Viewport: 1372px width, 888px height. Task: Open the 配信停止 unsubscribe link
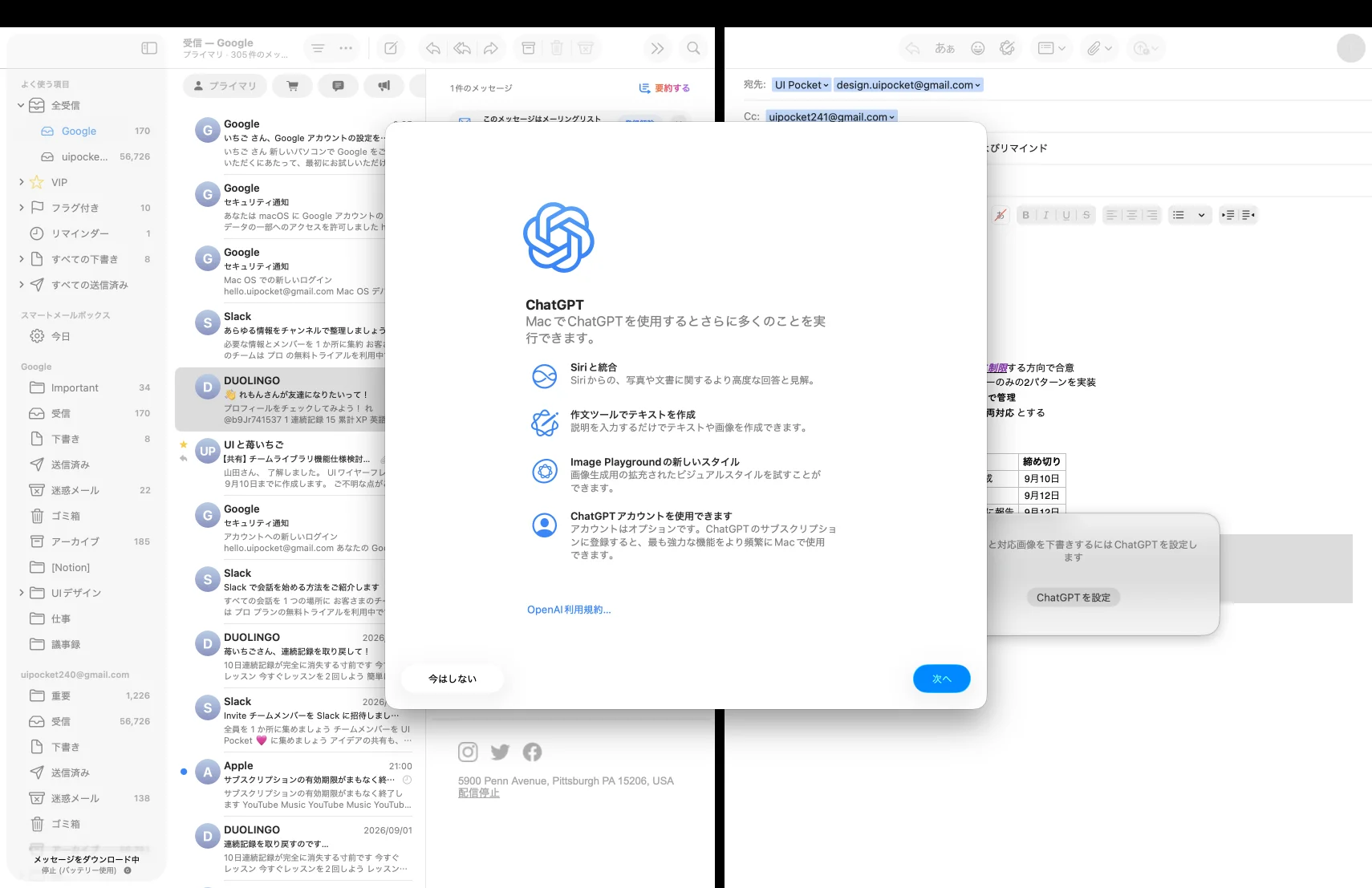tap(479, 793)
